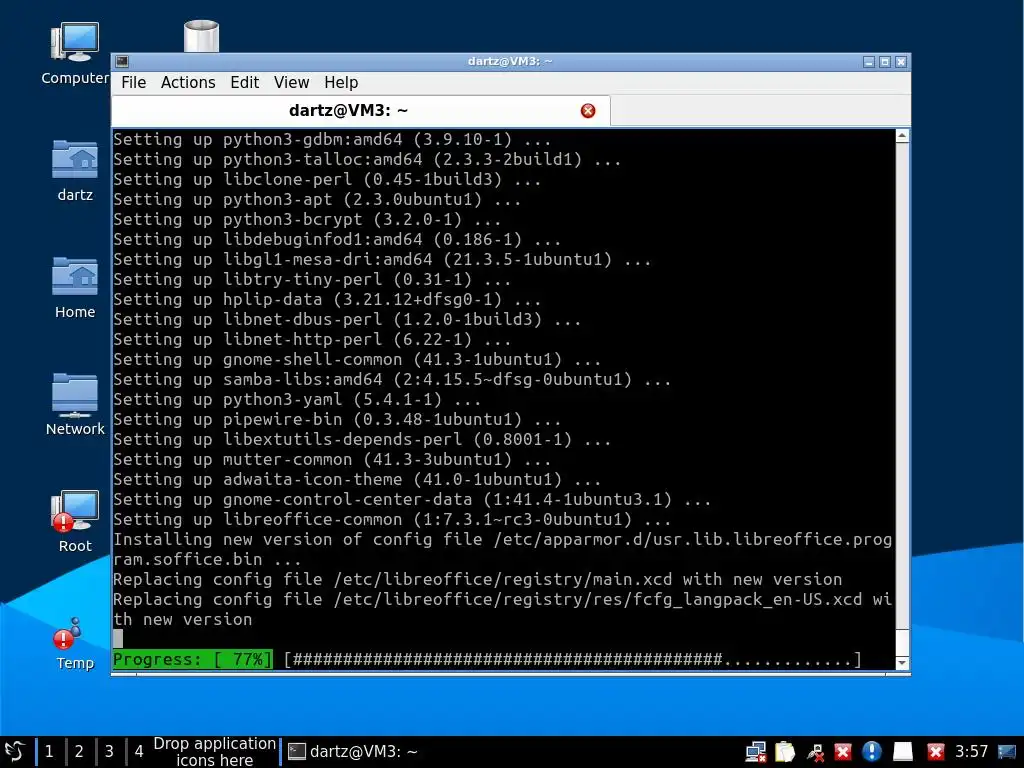Click the line 'Setting up adwaita-icon-theme'
Image resolution: width=1024 pixels, height=768 pixels.
(x=357, y=479)
